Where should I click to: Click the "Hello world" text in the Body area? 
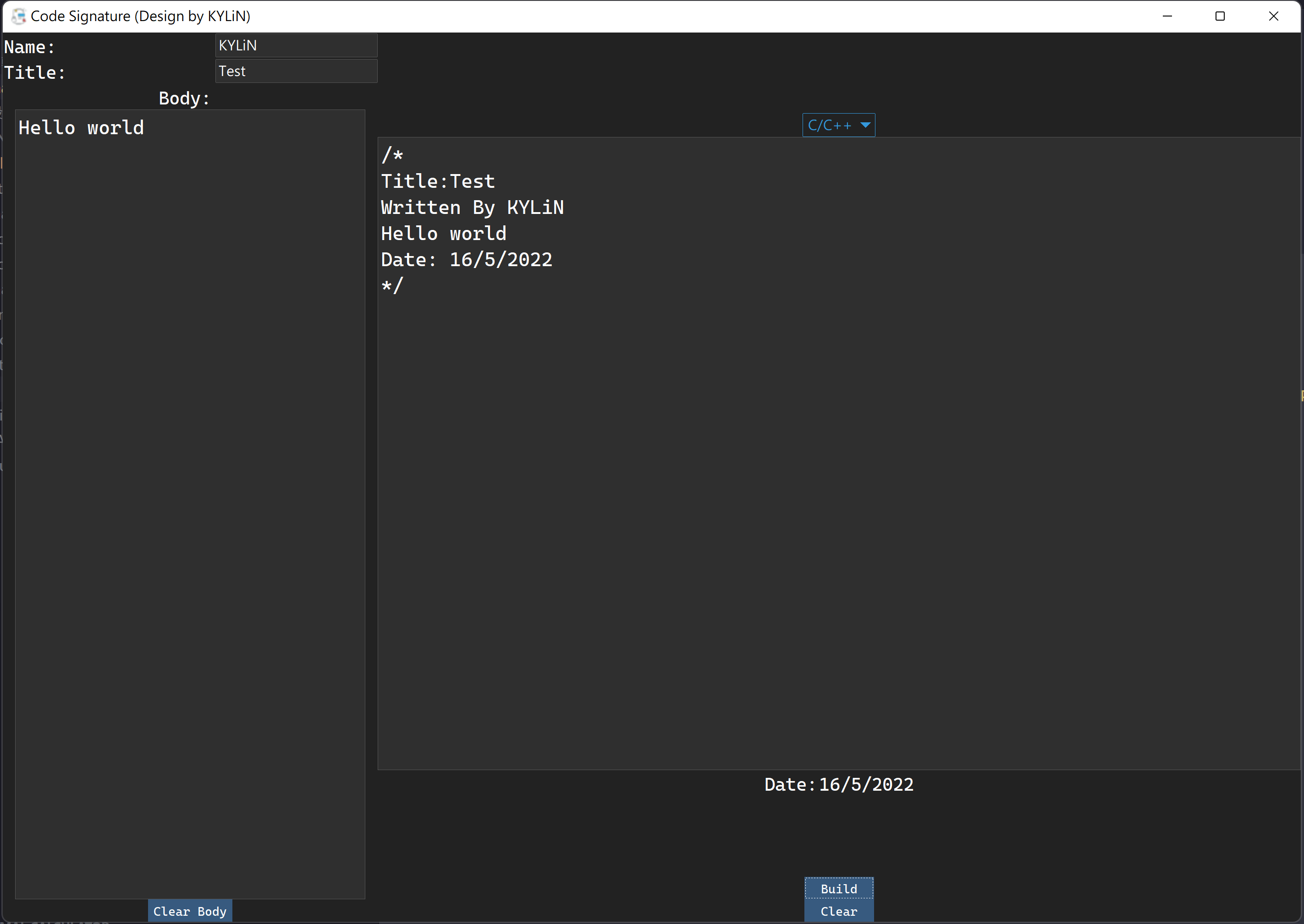(81, 128)
